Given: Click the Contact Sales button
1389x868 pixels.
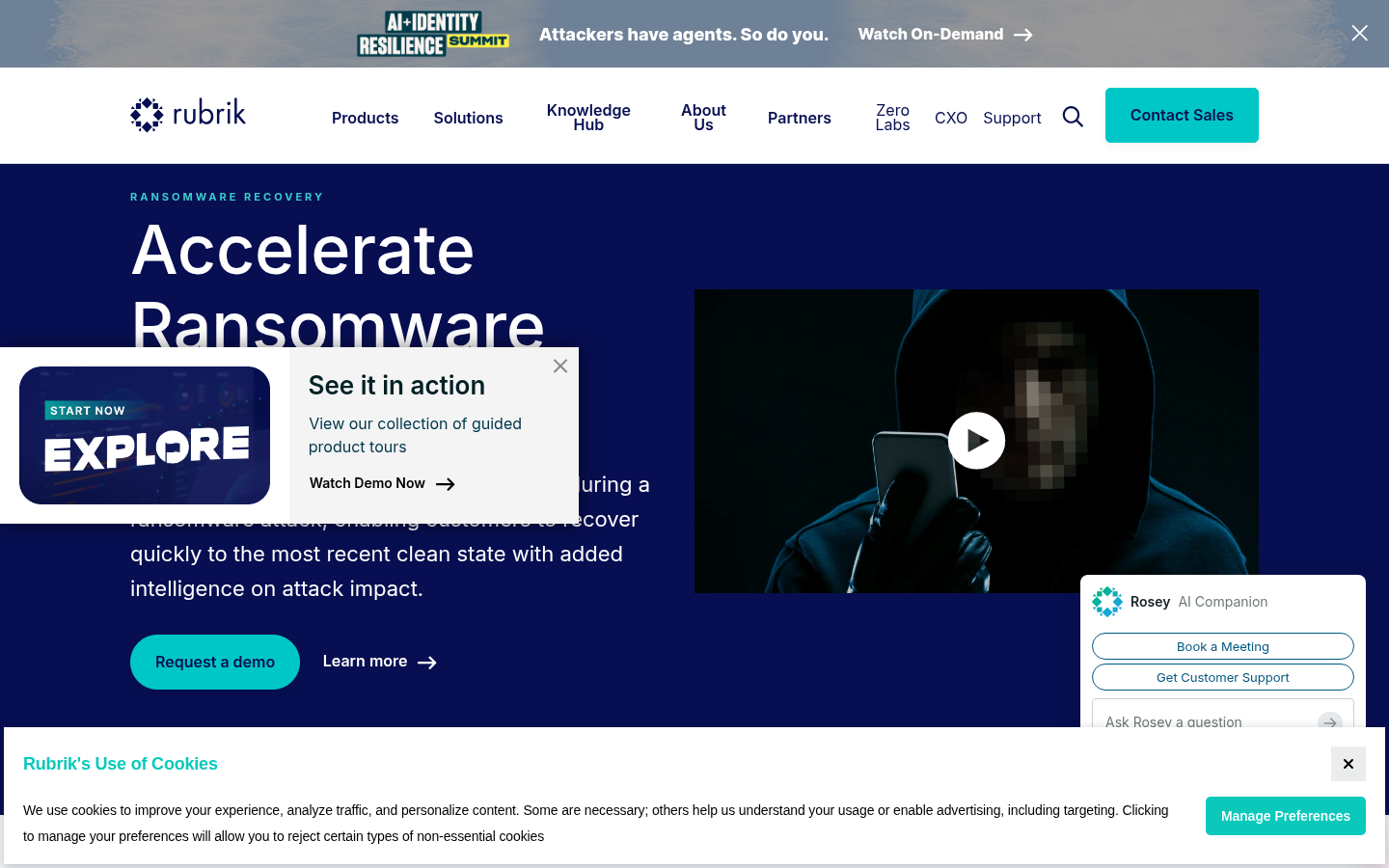Looking at the screenshot, I should tap(1182, 115).
